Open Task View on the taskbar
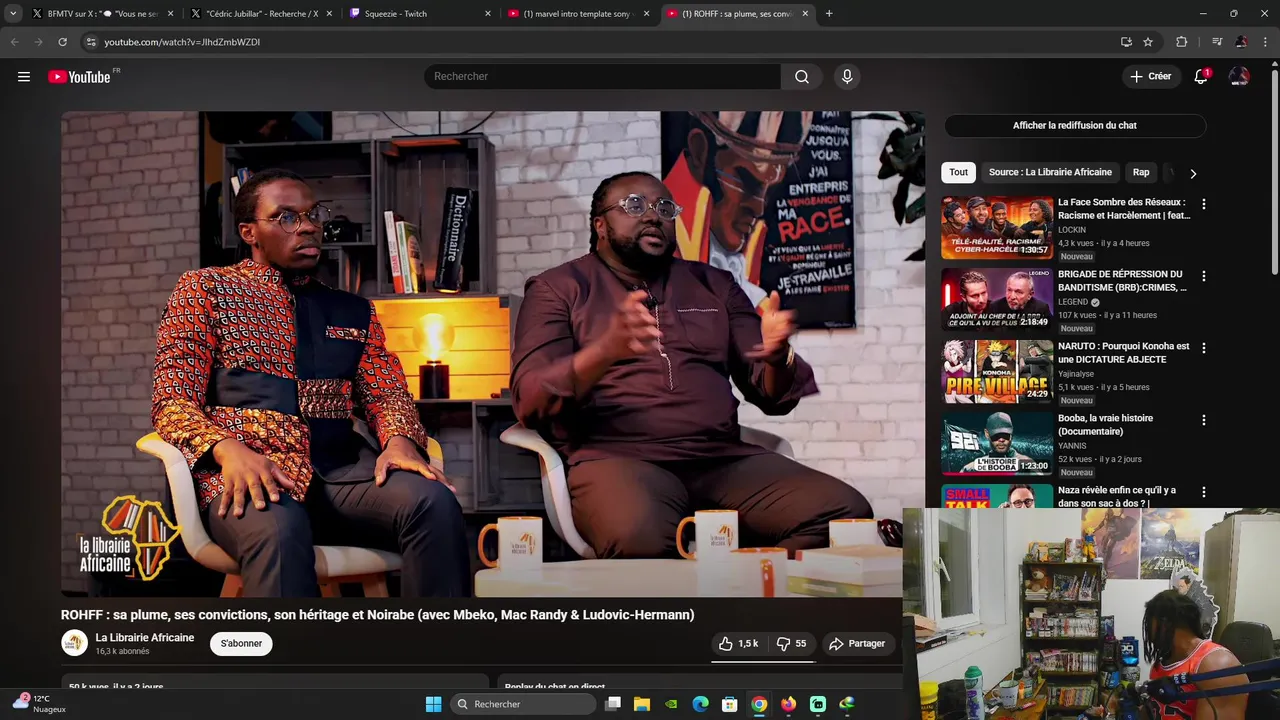This screenshot has width=1280, height=720. (613, 704)
